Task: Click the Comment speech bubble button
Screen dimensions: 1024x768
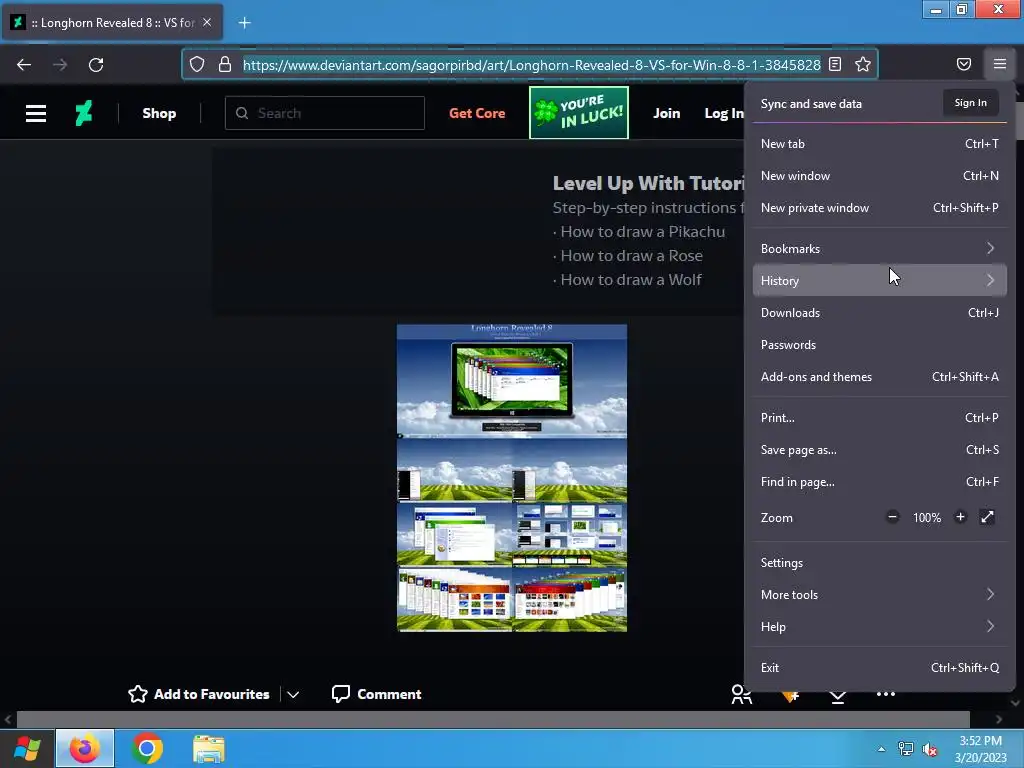Action: click(376, 694)
